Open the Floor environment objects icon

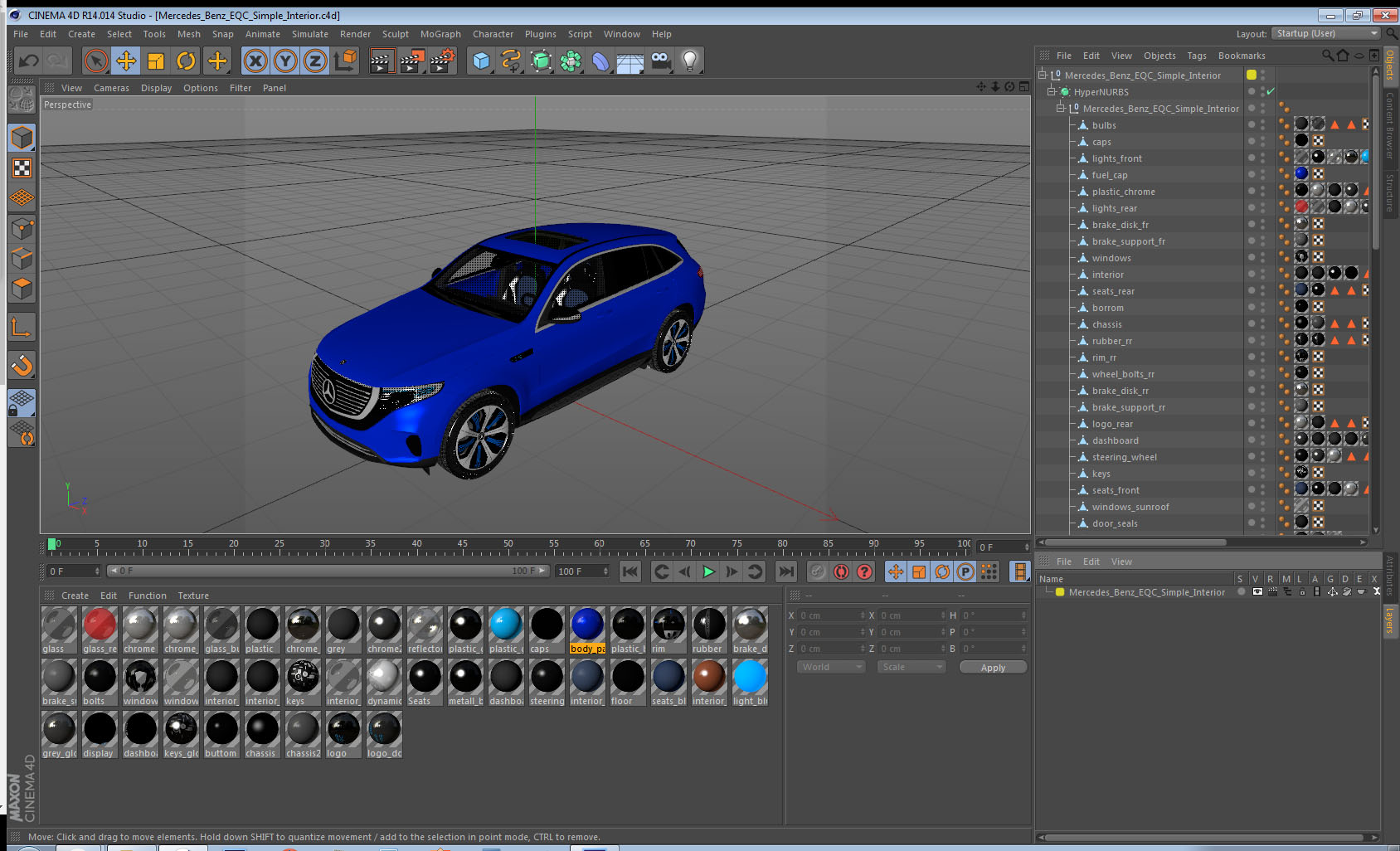click(630, 61)
